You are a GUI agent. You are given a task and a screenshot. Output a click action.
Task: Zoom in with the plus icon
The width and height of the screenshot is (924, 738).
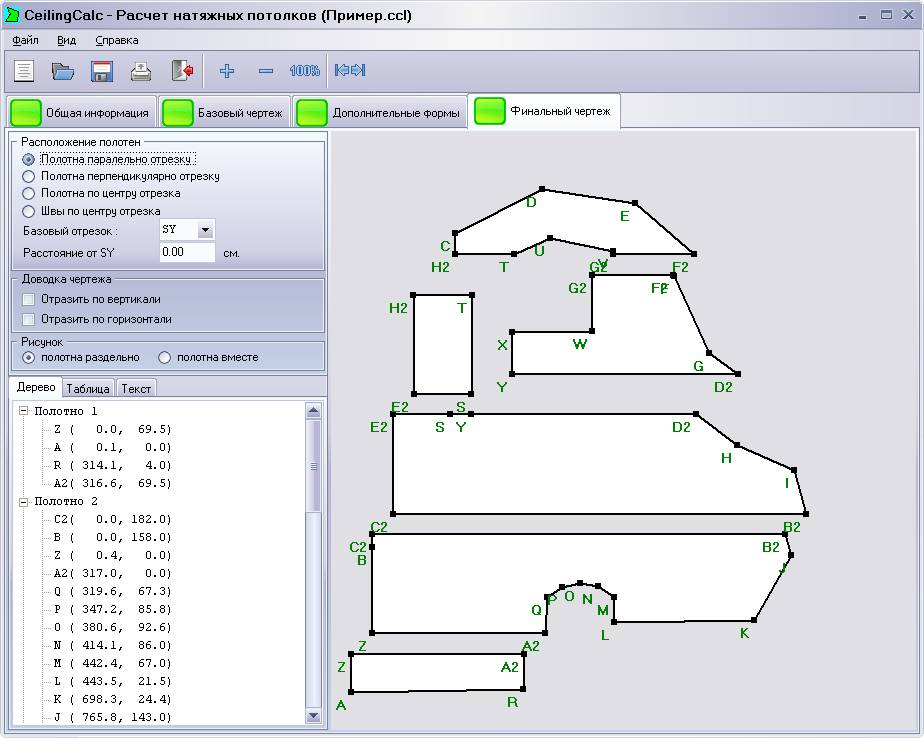227,71
